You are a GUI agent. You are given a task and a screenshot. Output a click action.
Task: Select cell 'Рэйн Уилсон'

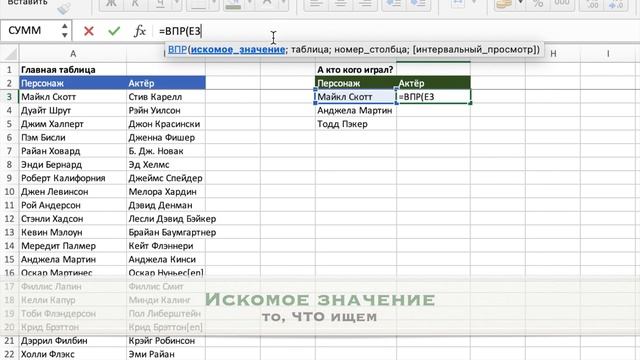166,110
